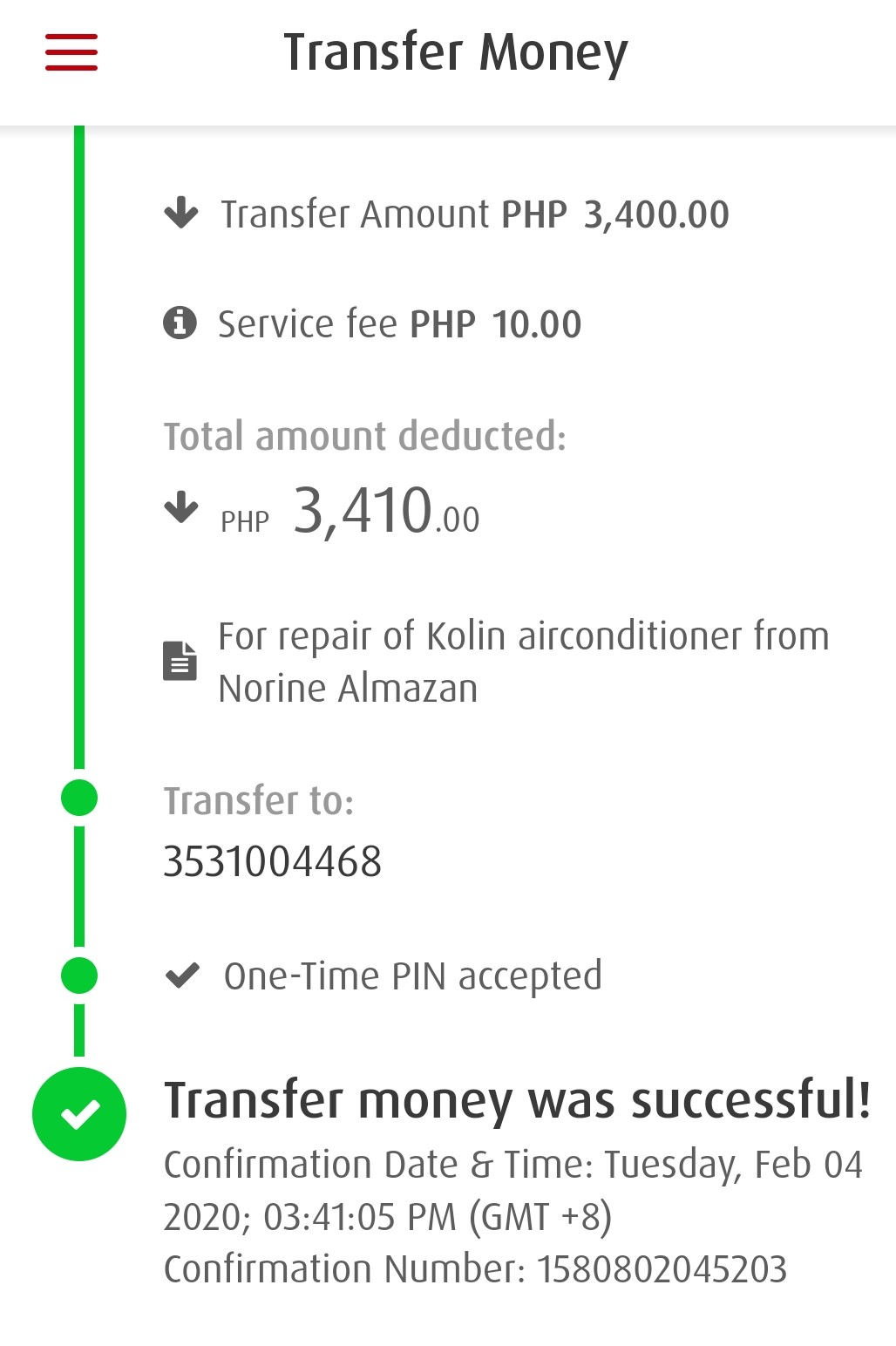Tap the Service fee info icon
The height and width of the screenshot is (1346, 896).
(180, 323)
